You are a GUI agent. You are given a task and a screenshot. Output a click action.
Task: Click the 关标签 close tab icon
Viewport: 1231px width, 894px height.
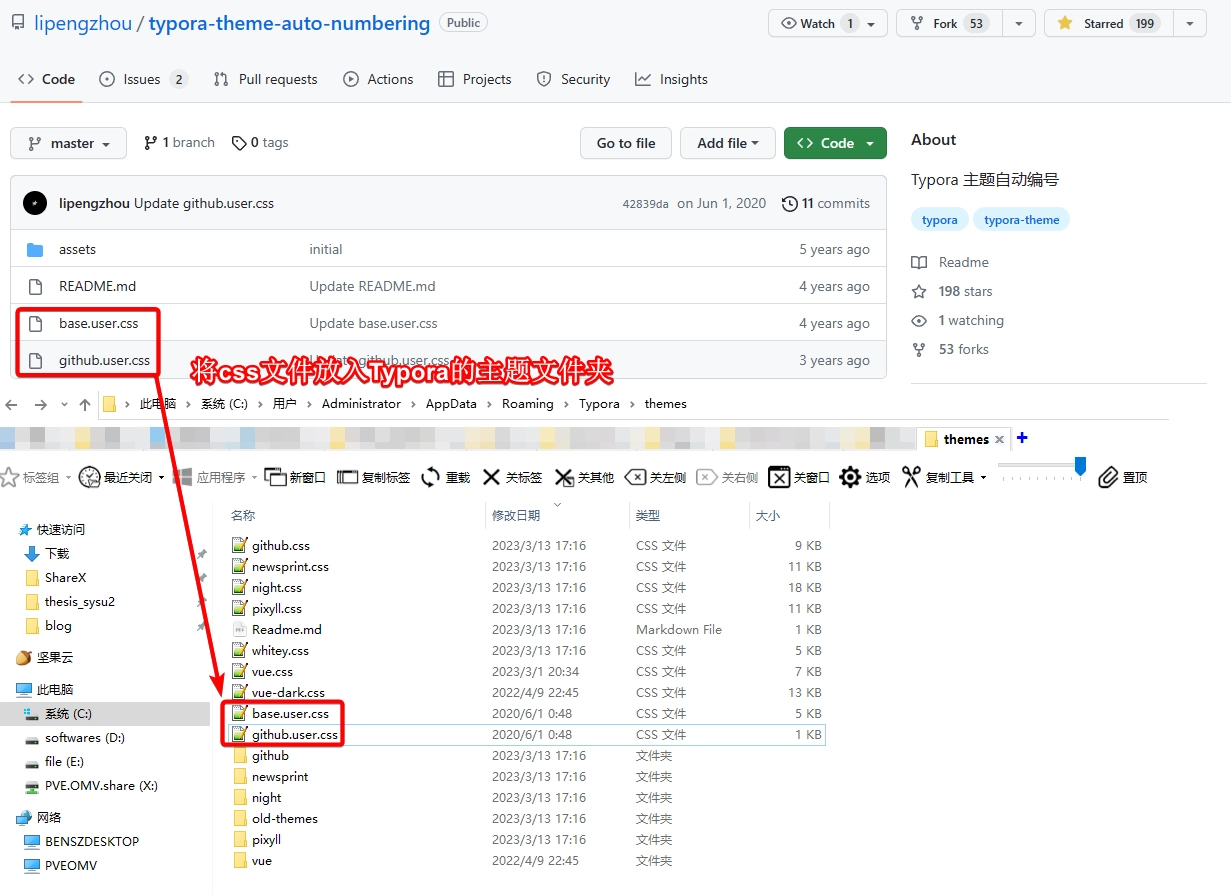(491, 477)
